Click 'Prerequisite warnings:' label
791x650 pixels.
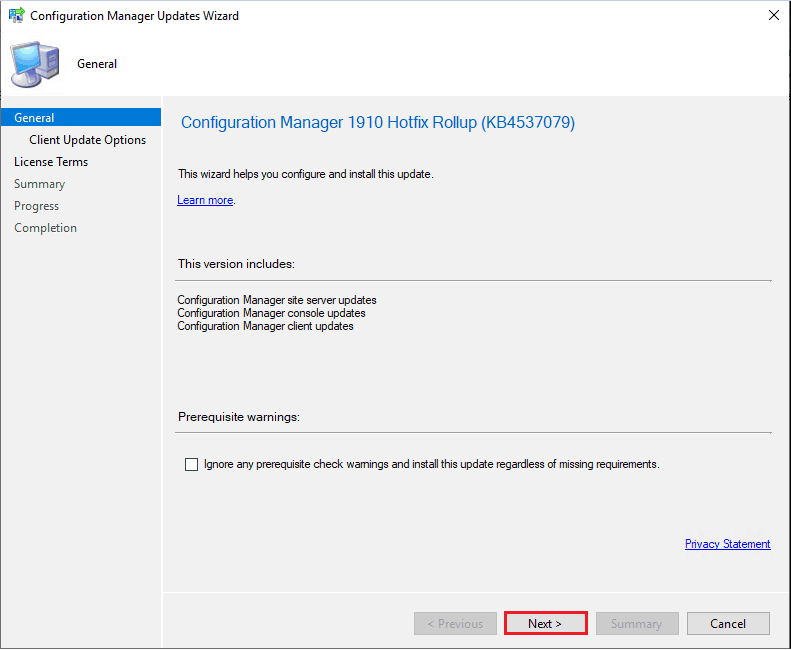click(239, 417)
